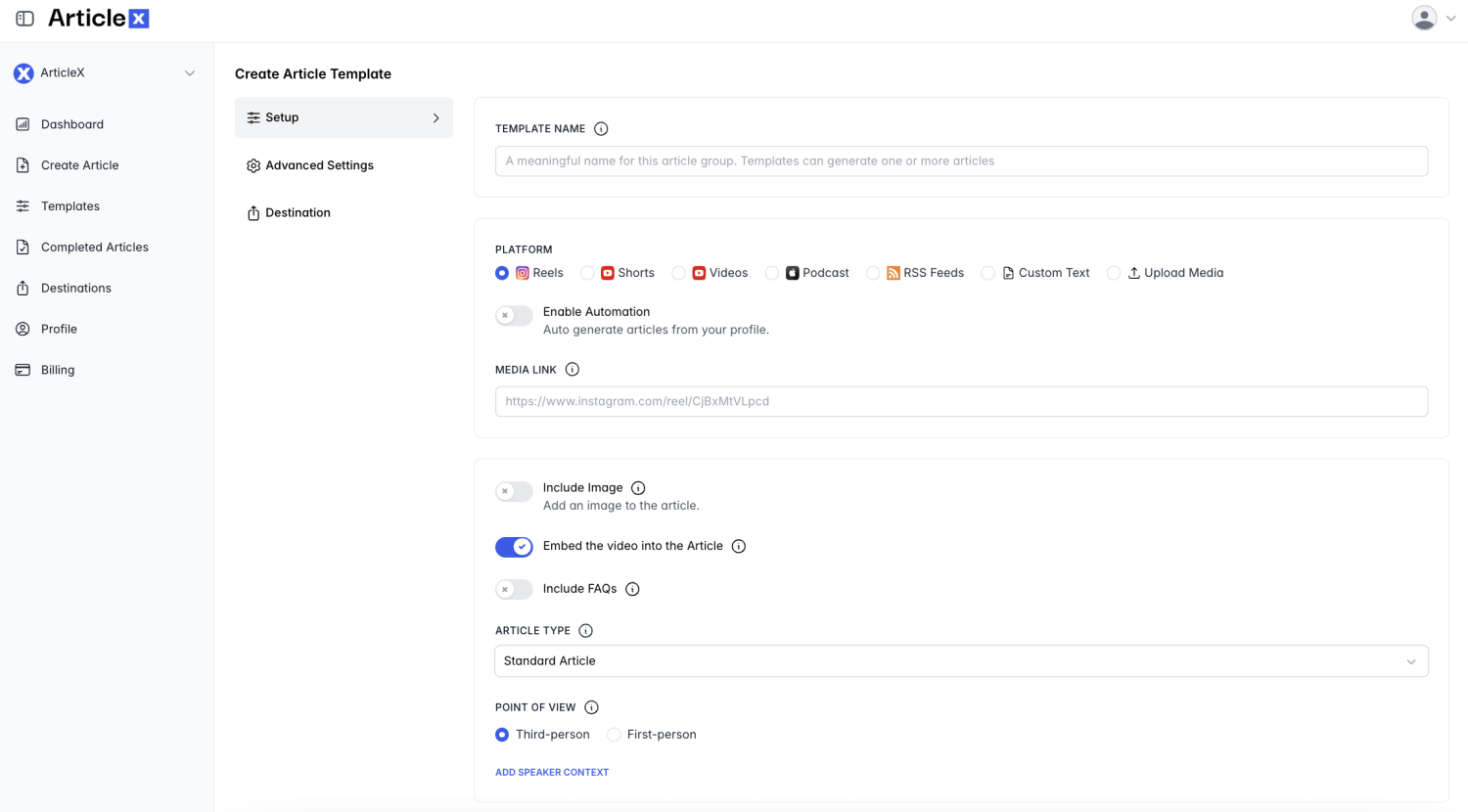The image size is (1468, 812).
Task: Go to the Billing page
Action: click(x=58, y=369)
